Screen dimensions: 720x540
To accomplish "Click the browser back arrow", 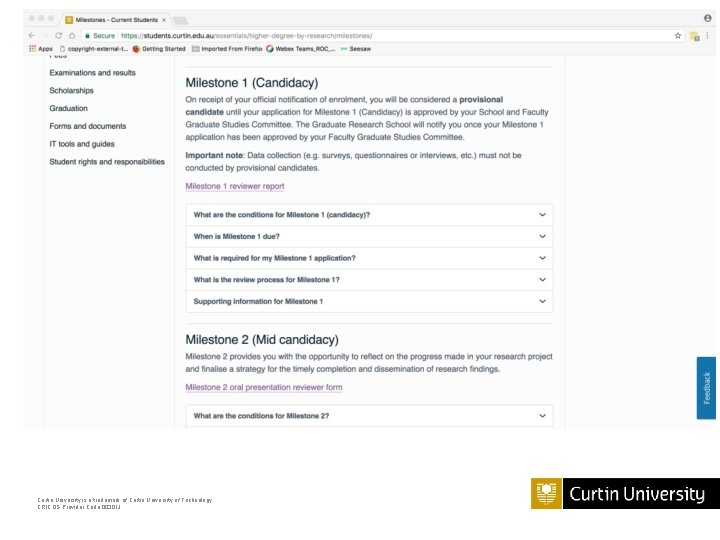I will [31, 35].
